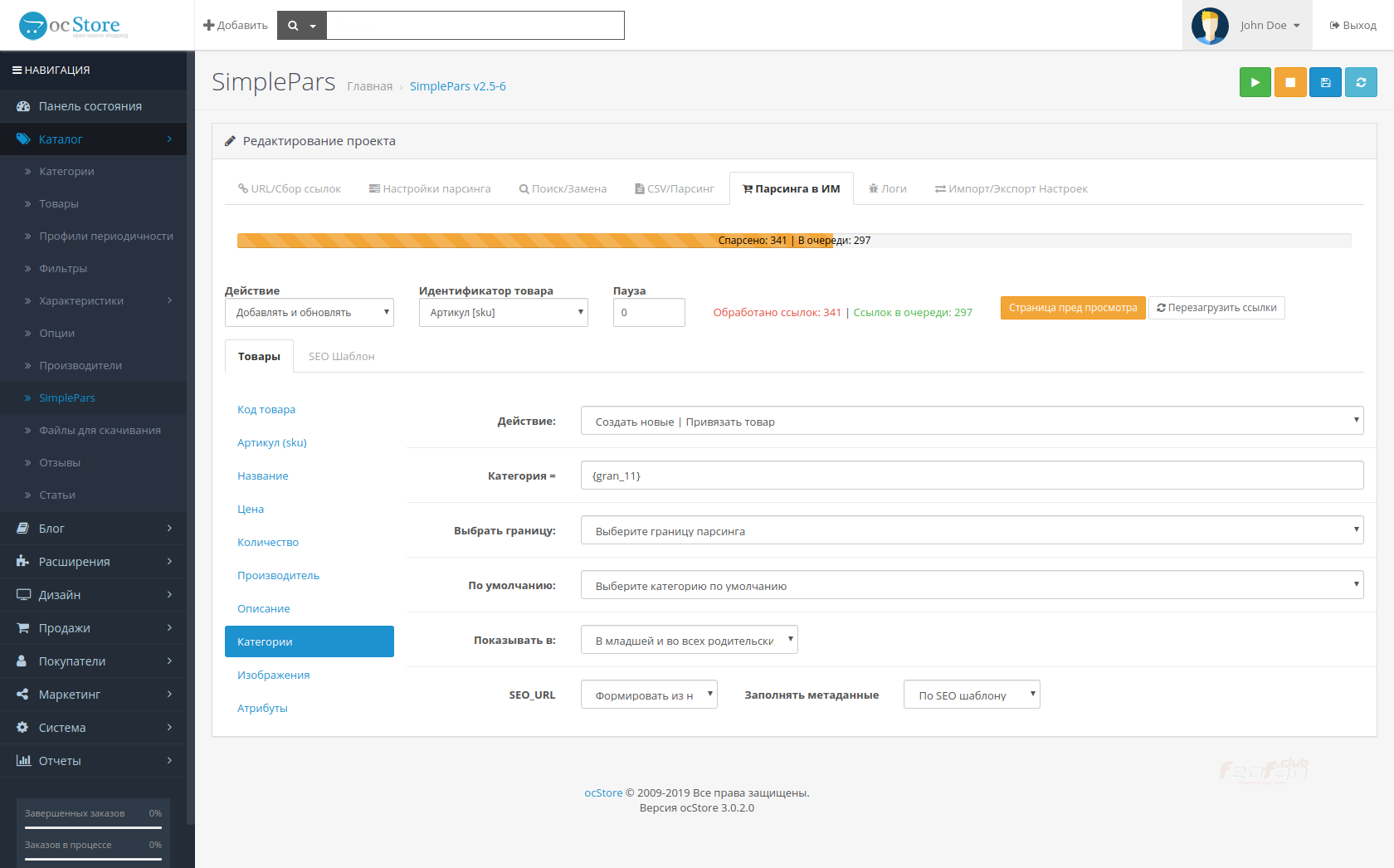Switch to Поиск/Замена tab
Screen dimensions: 1394x868
pyautogui.click(x=563, y=189)
